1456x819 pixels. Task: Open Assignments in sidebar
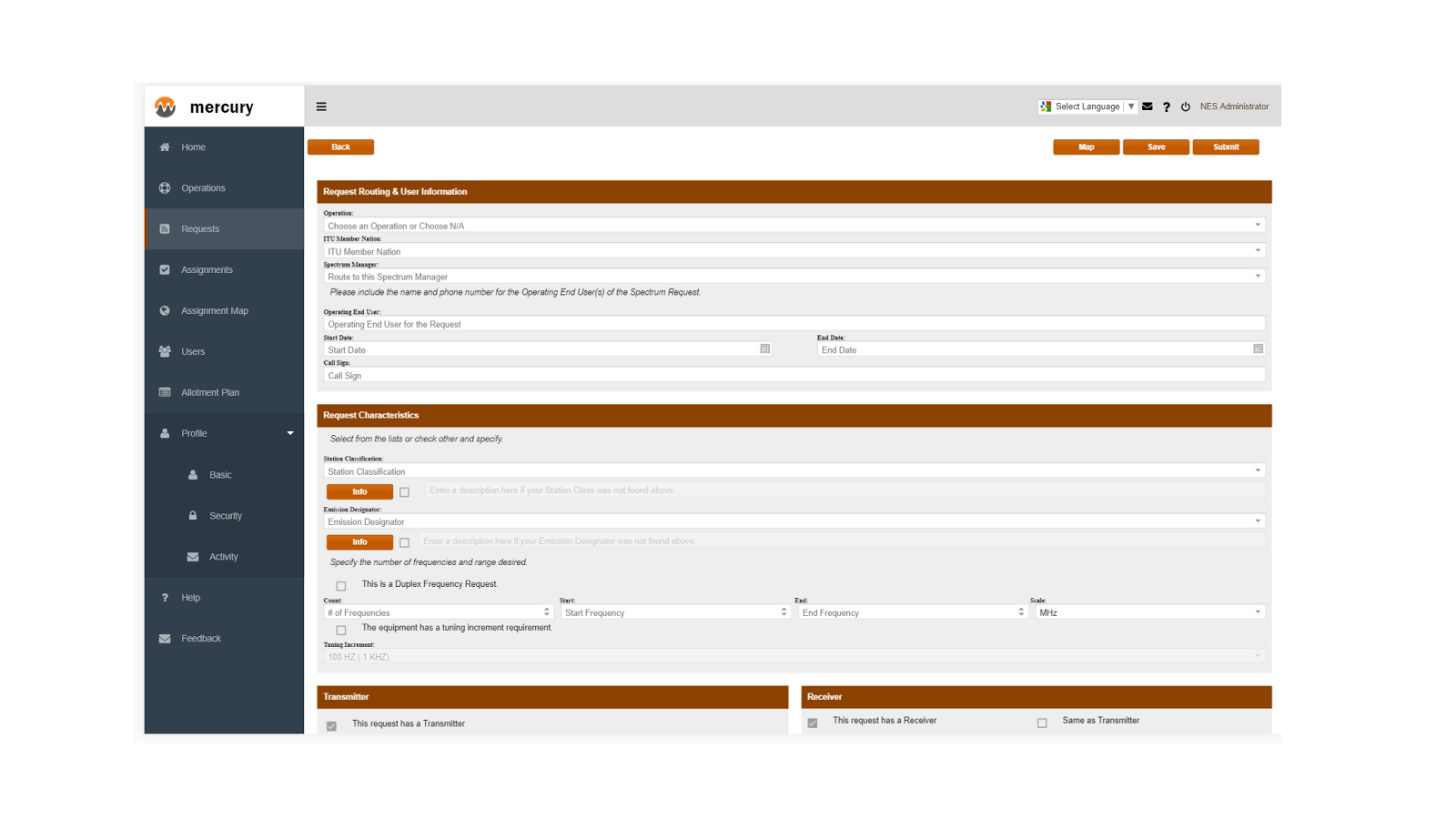[x=224, y=270]
